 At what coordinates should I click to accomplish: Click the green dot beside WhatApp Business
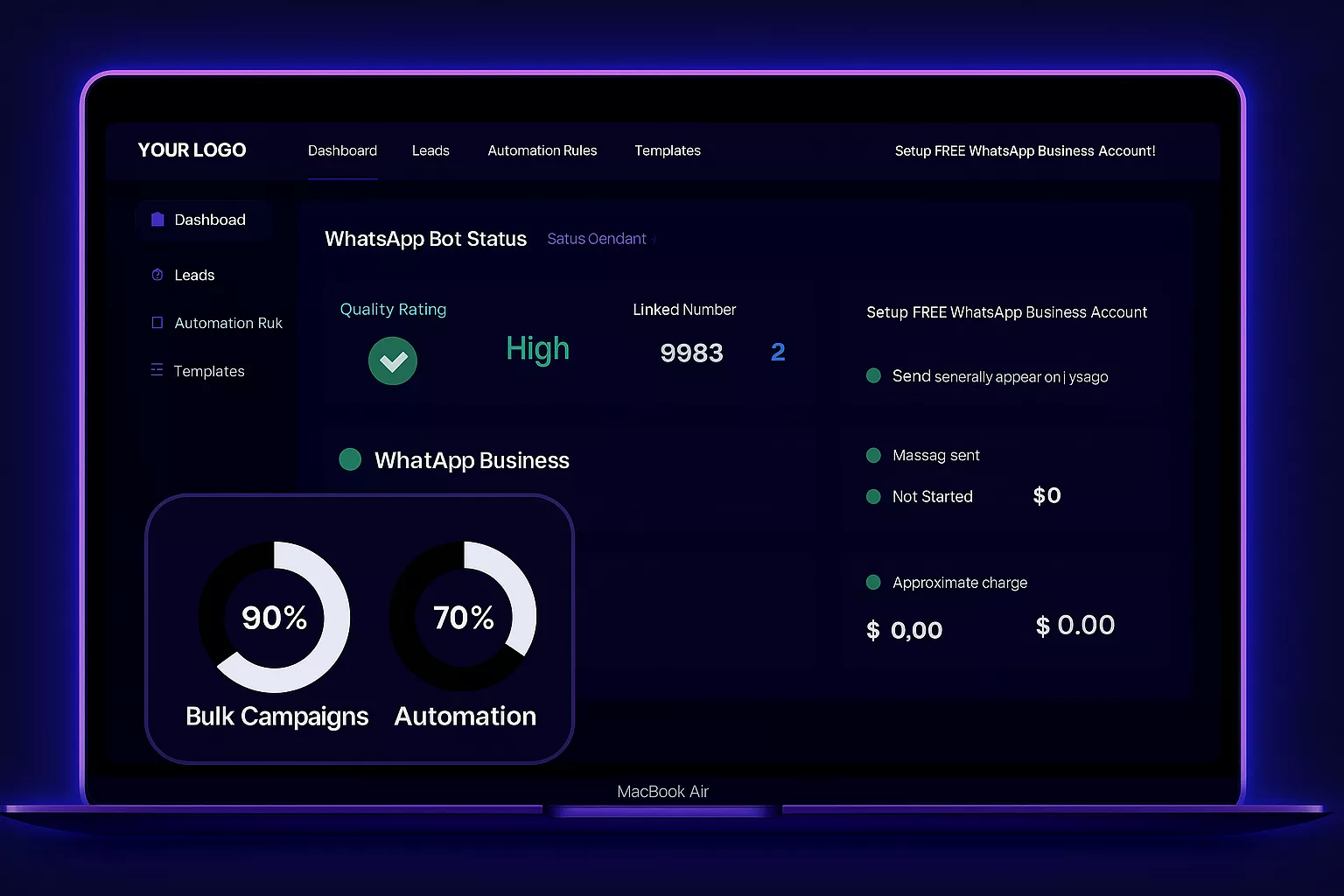[x=350, y=459]
